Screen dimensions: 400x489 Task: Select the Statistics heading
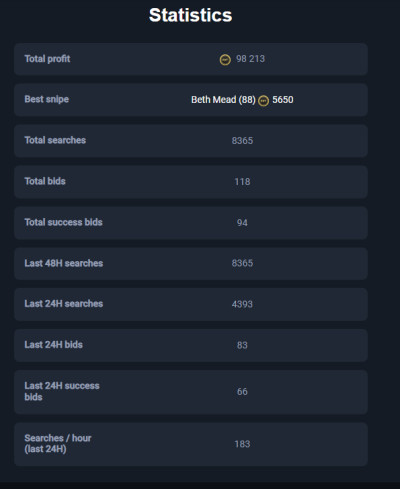pyautogui.click(x=190, y=15)
